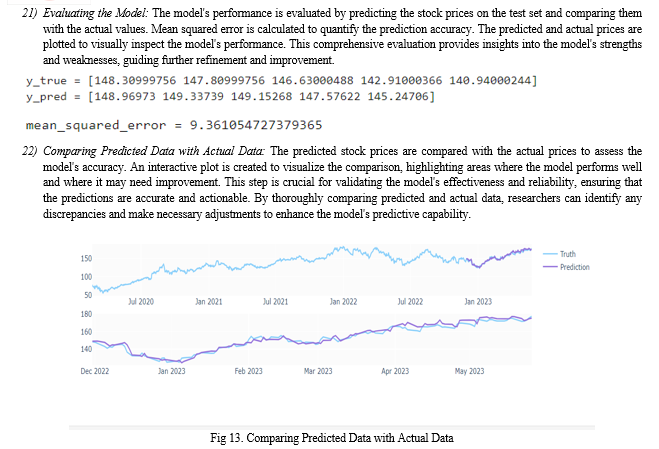Click the Apr 2023 range label
Viewport: 659px width, 449px height.
pos(394,371)
